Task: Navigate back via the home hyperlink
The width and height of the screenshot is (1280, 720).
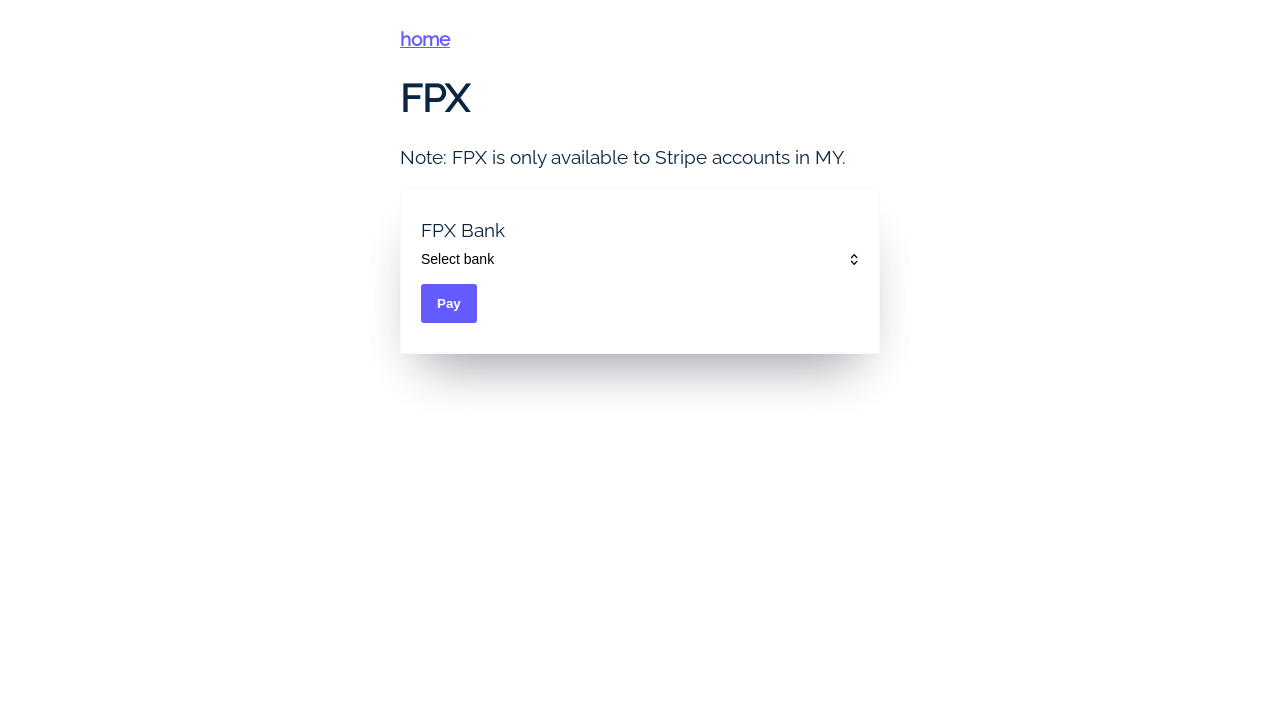Action: (425, 39)
